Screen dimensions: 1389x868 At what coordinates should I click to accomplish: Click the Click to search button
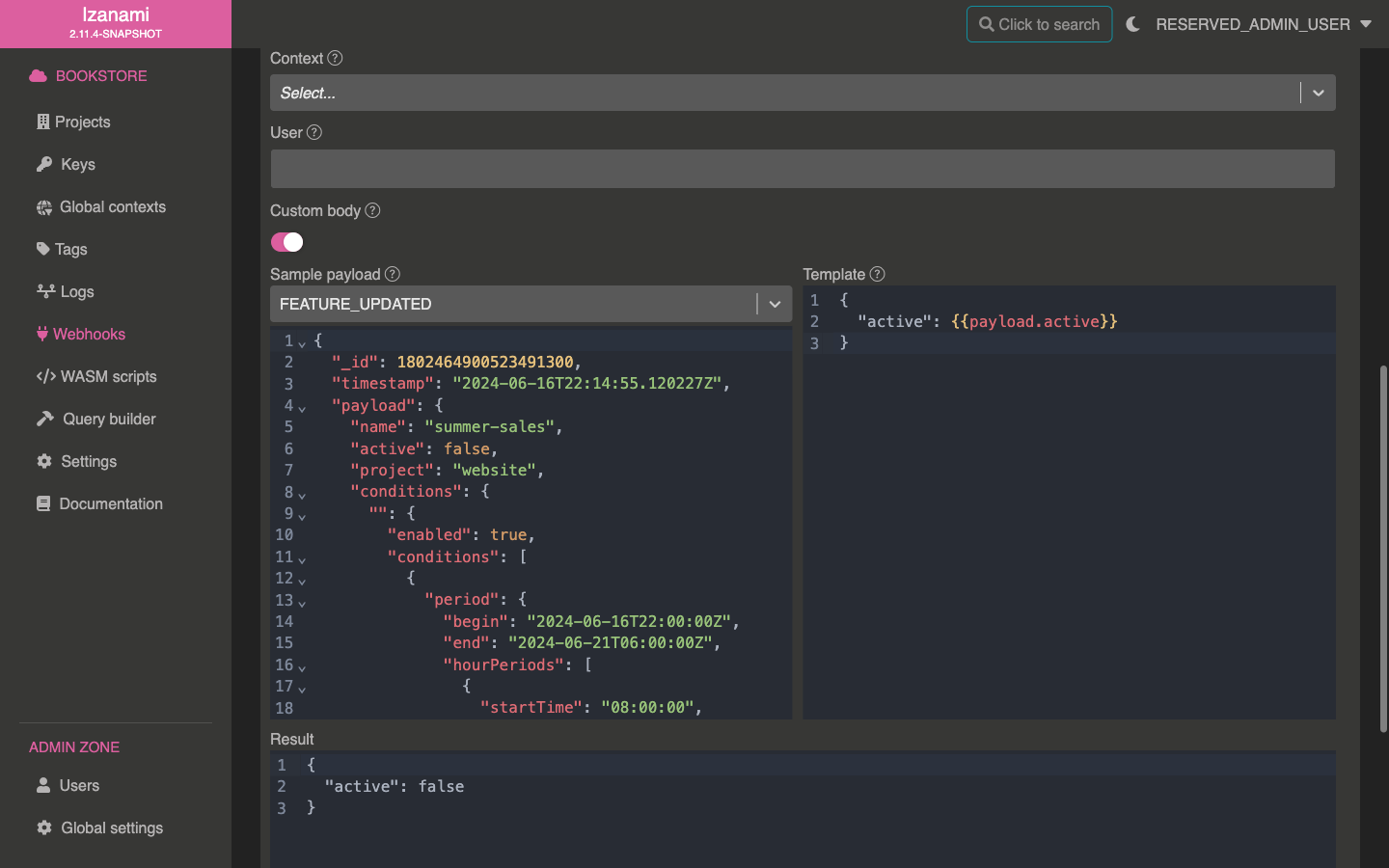point(1039,24)
